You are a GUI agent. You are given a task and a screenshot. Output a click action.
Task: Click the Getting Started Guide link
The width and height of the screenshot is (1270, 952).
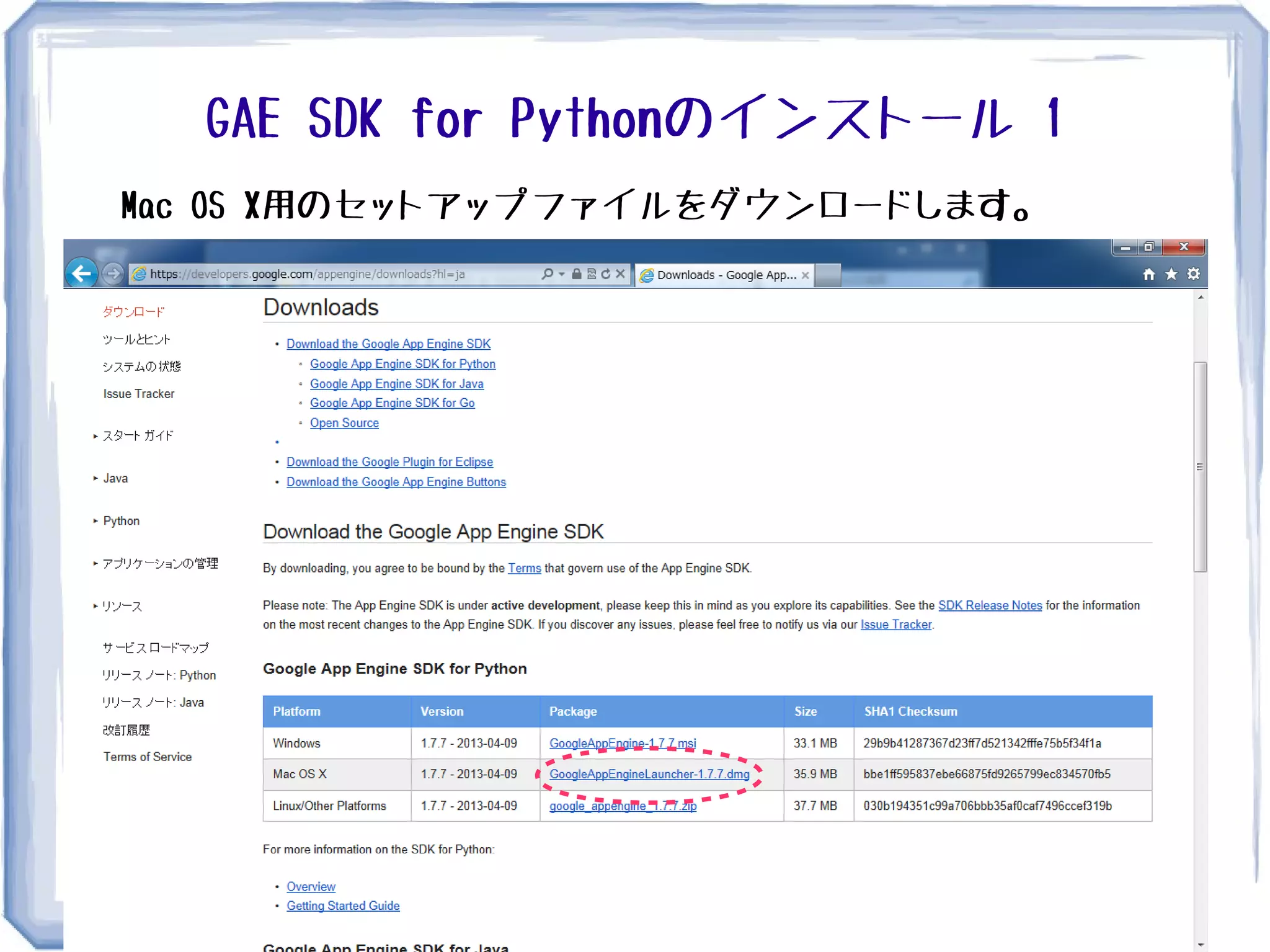point(343,906)
